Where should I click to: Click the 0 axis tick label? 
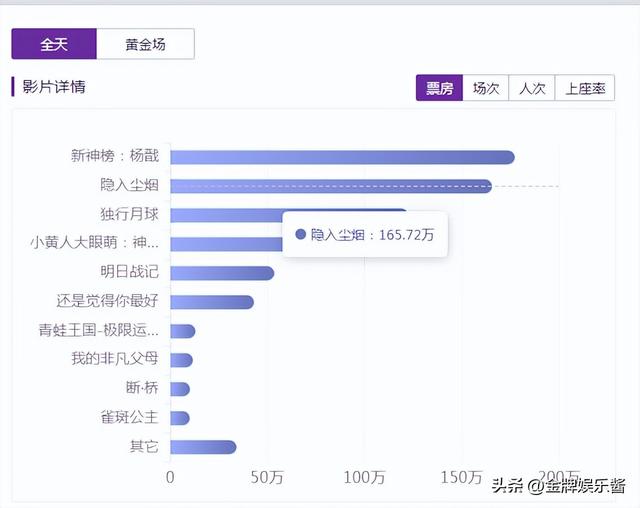point(170,477)
